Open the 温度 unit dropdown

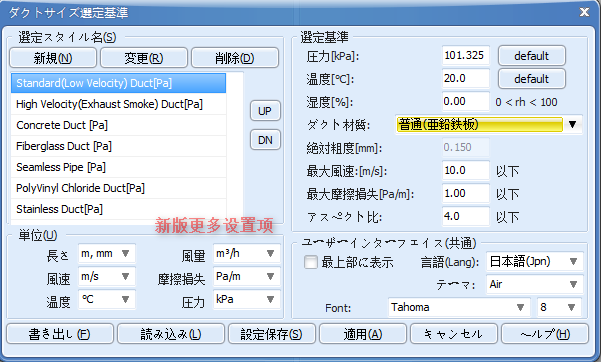point(107,299)
